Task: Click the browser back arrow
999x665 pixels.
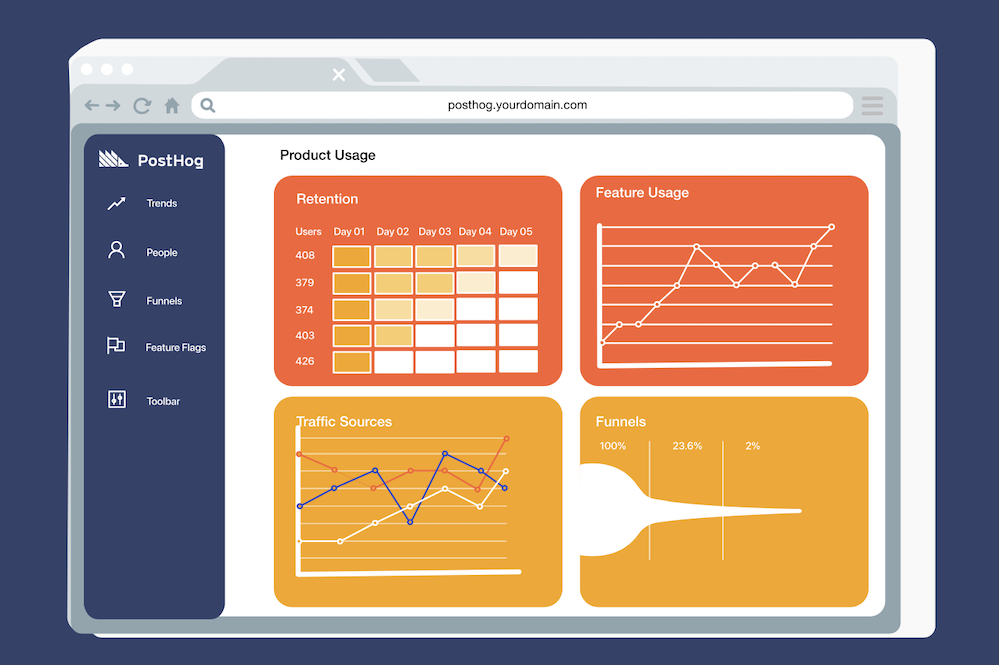Action: click(x=92, y=105)
